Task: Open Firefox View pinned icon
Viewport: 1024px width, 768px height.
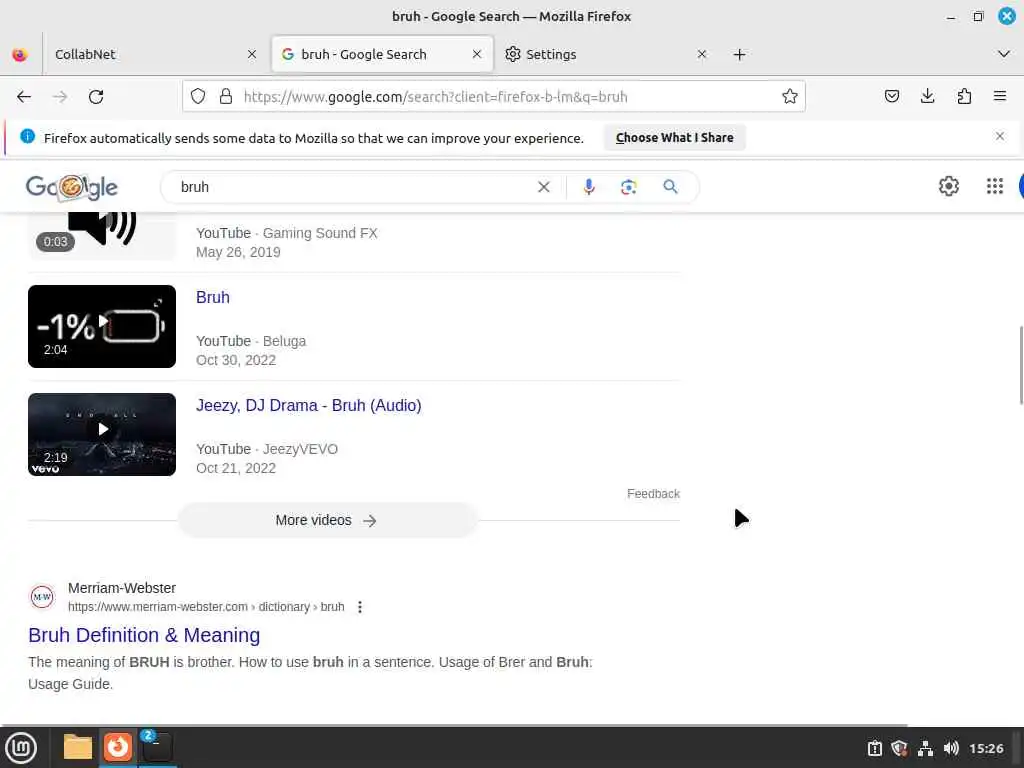Action: pyautogui.click(x=20, y=54)
